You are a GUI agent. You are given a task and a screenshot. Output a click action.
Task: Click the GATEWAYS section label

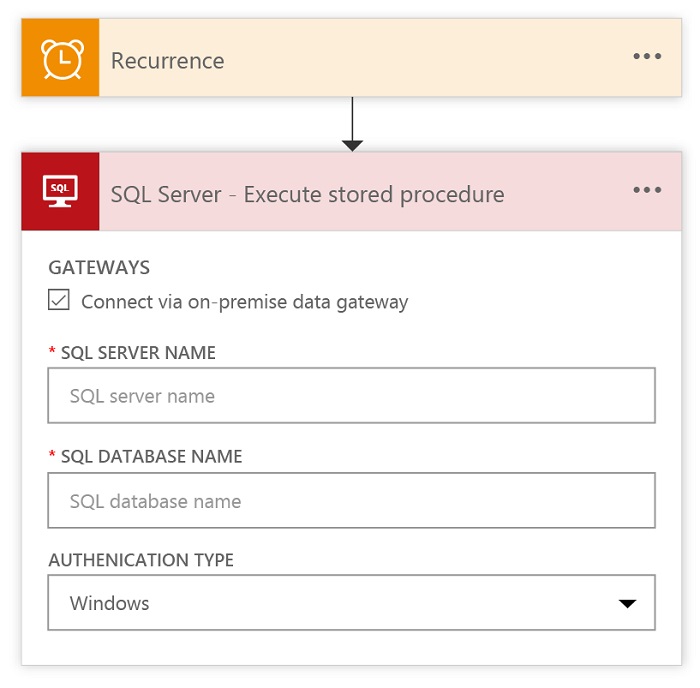click(99, 267)
